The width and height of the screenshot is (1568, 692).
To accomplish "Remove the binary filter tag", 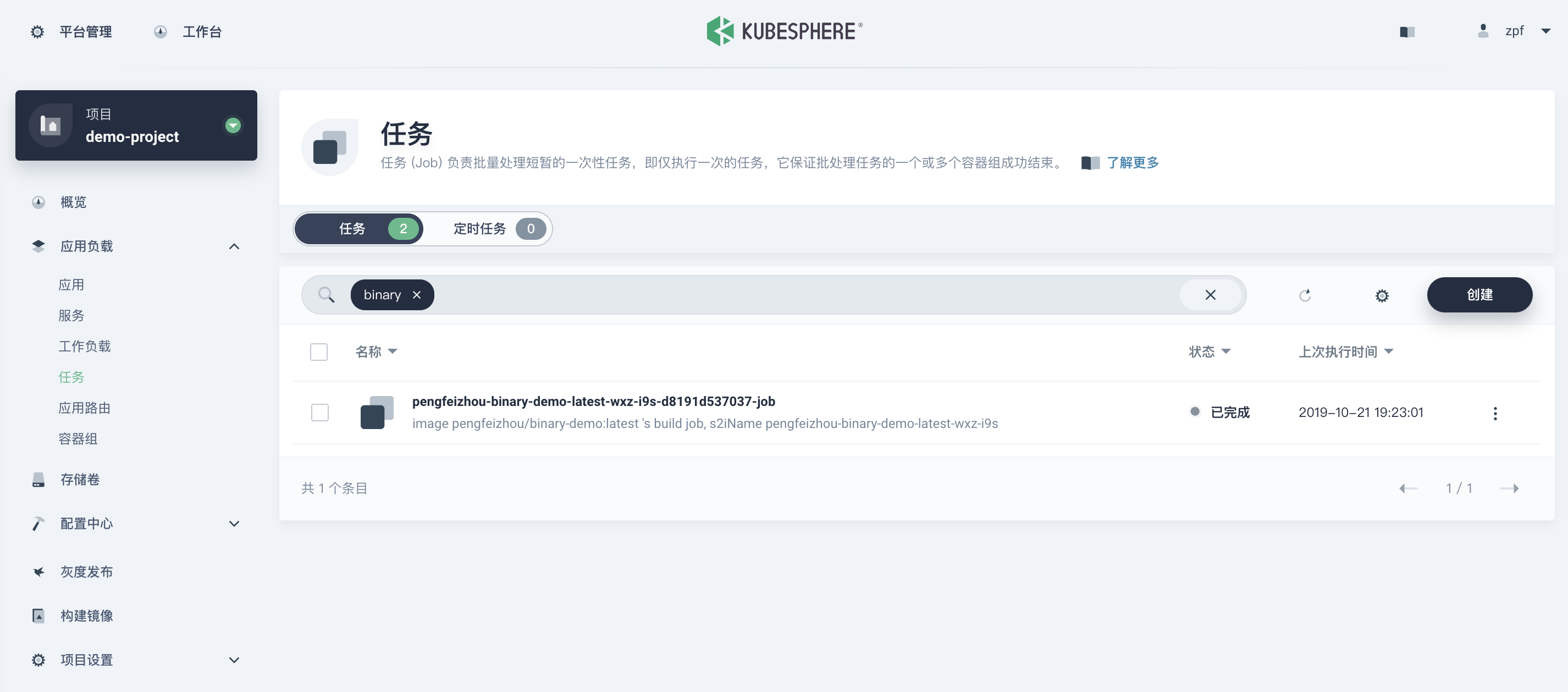I will point(417,295).
